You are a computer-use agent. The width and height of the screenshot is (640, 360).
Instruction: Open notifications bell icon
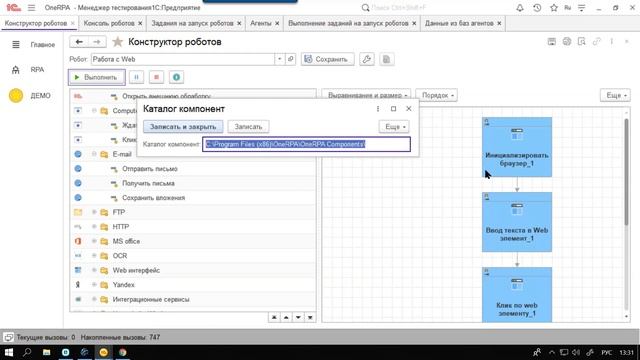point(520,8)
